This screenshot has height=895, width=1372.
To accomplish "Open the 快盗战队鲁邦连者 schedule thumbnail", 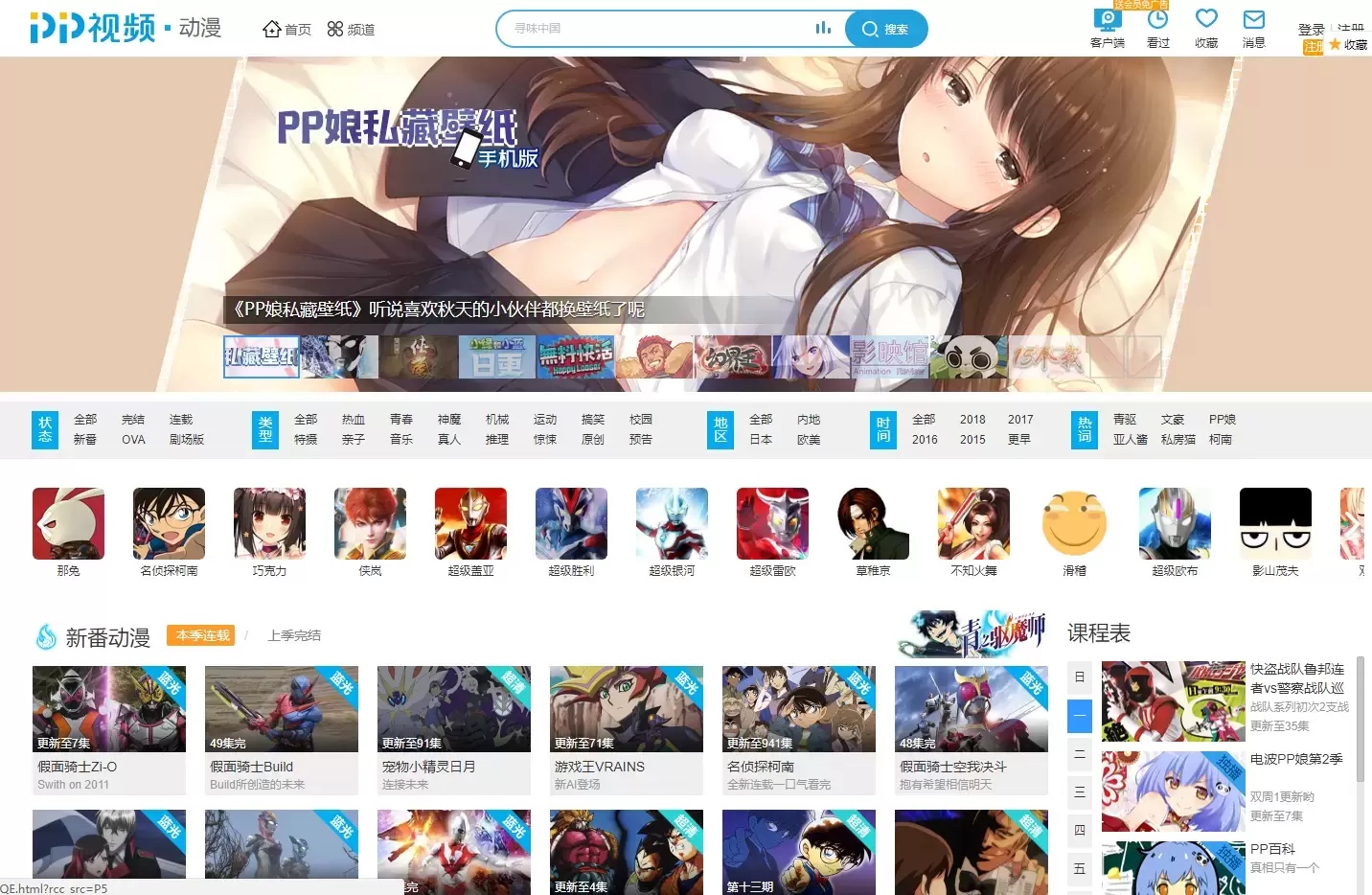I will [1173, 701].
